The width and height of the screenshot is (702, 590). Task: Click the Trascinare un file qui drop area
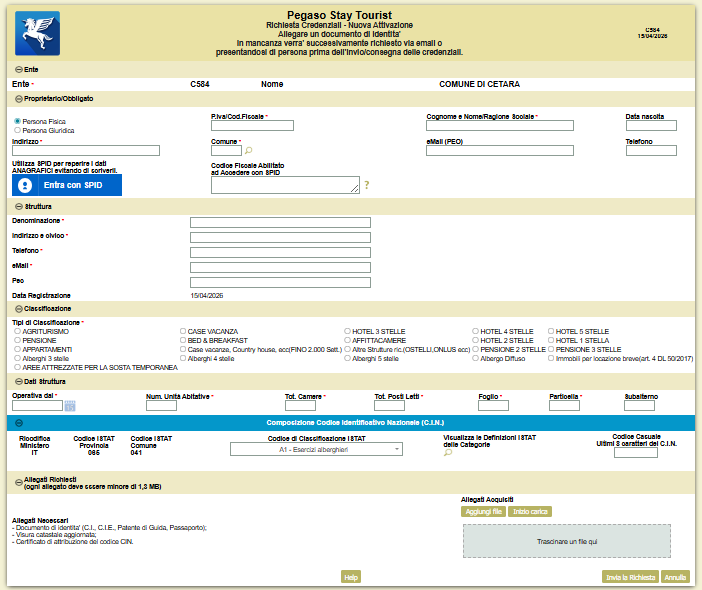[567, 541]
